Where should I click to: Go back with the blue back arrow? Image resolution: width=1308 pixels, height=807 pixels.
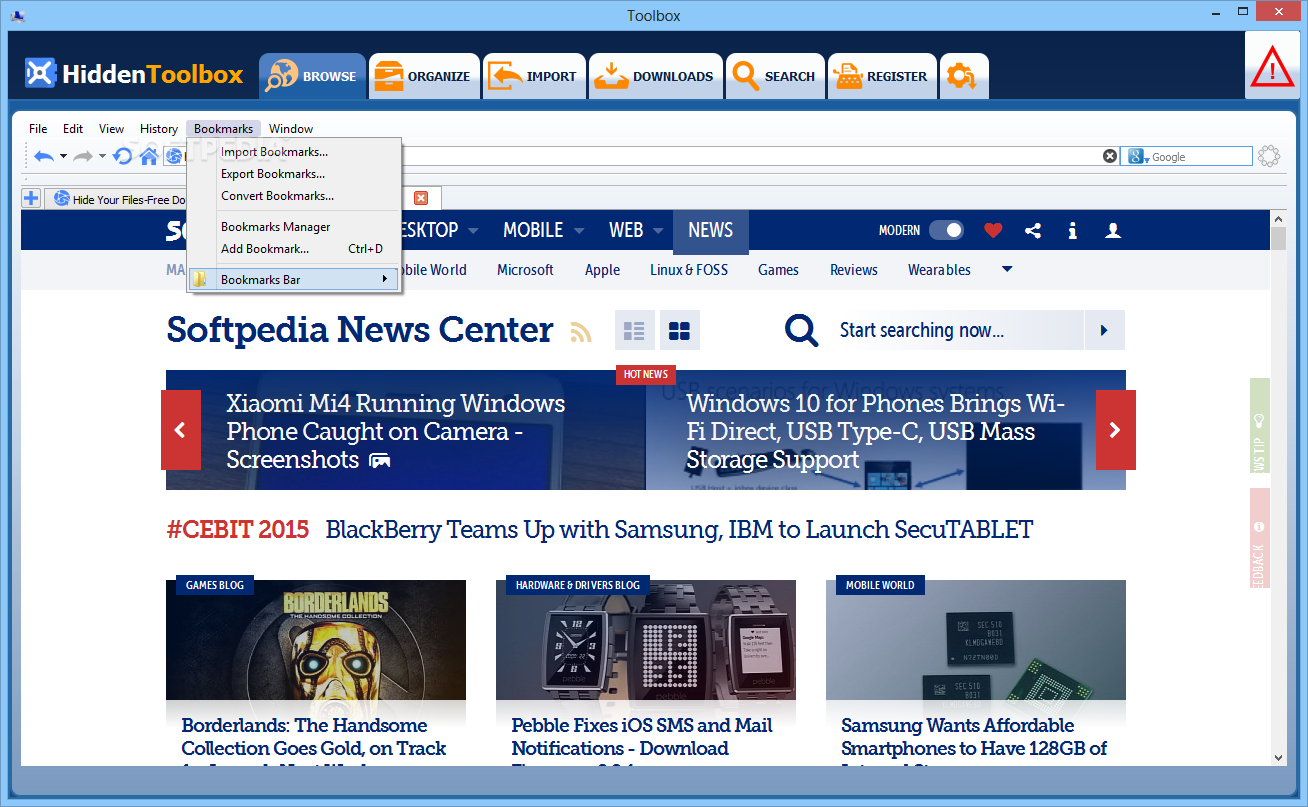pos(44,156)
